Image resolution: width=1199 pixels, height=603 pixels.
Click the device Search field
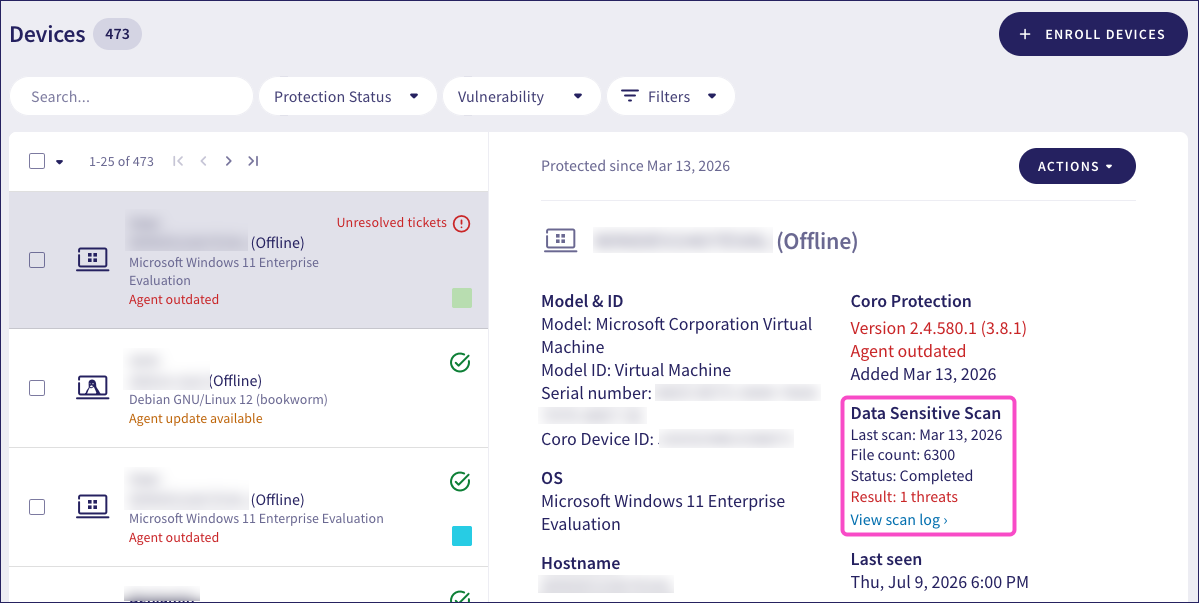(132, 96)
